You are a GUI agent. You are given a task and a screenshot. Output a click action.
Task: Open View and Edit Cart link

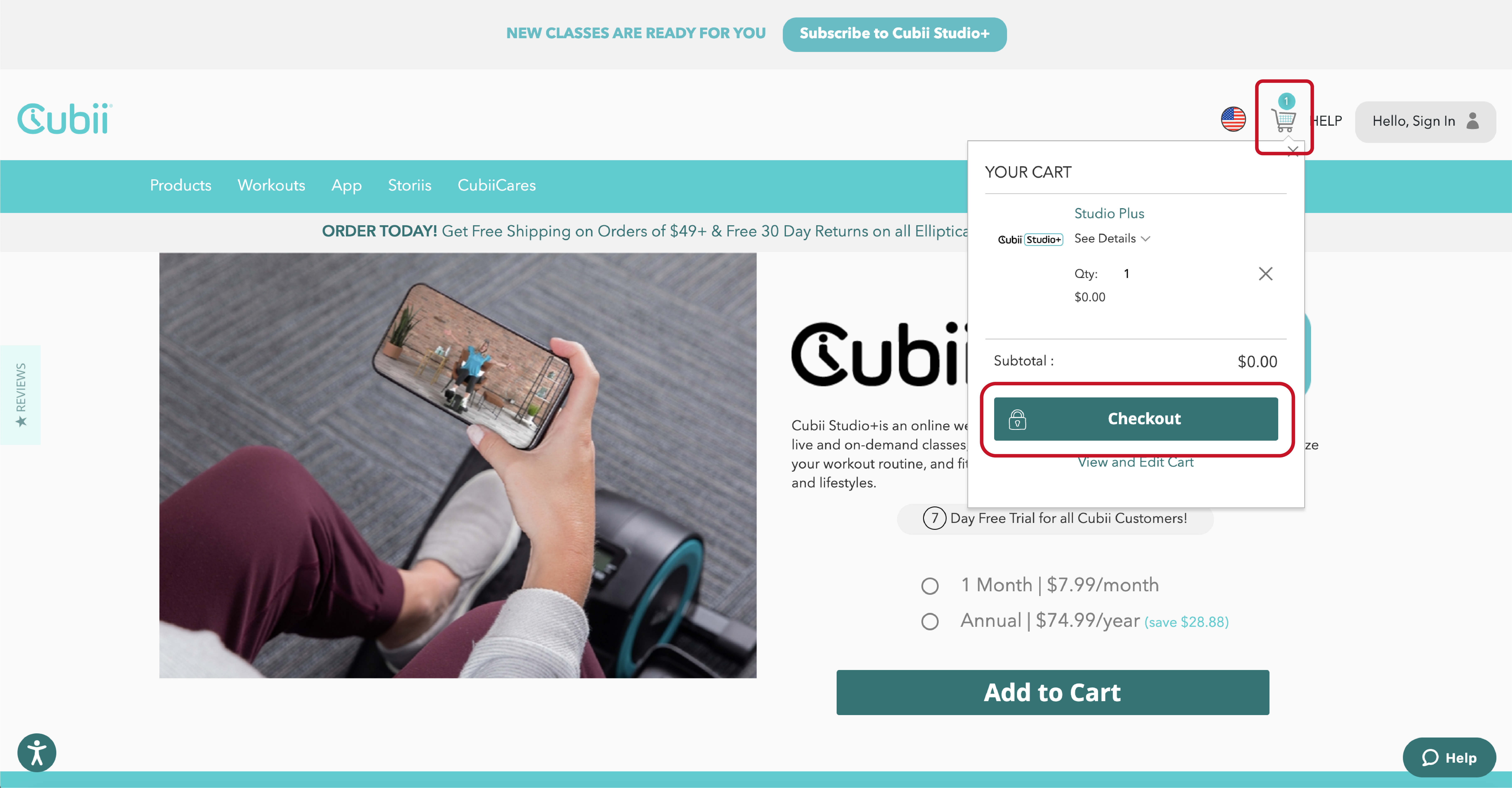click(1136, 462)
